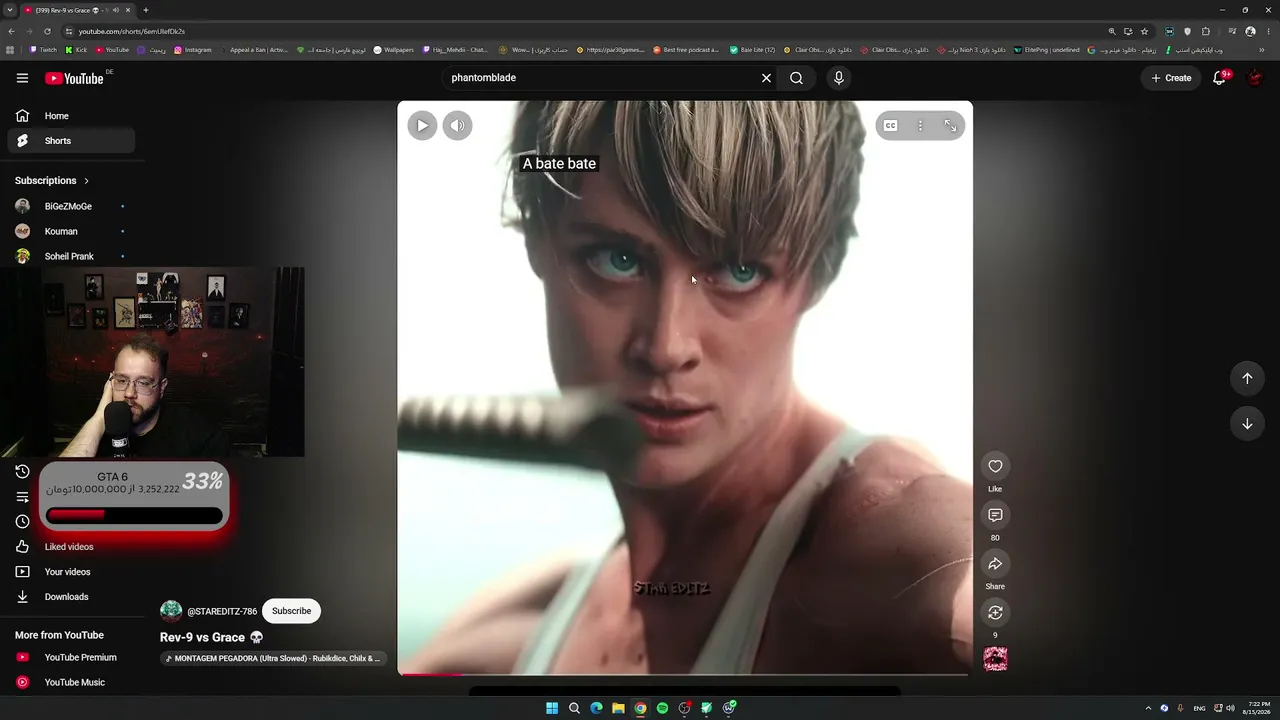Start voice search with the microphone icon
This screenshot has width=1280, height=720.
click(839, 78)
